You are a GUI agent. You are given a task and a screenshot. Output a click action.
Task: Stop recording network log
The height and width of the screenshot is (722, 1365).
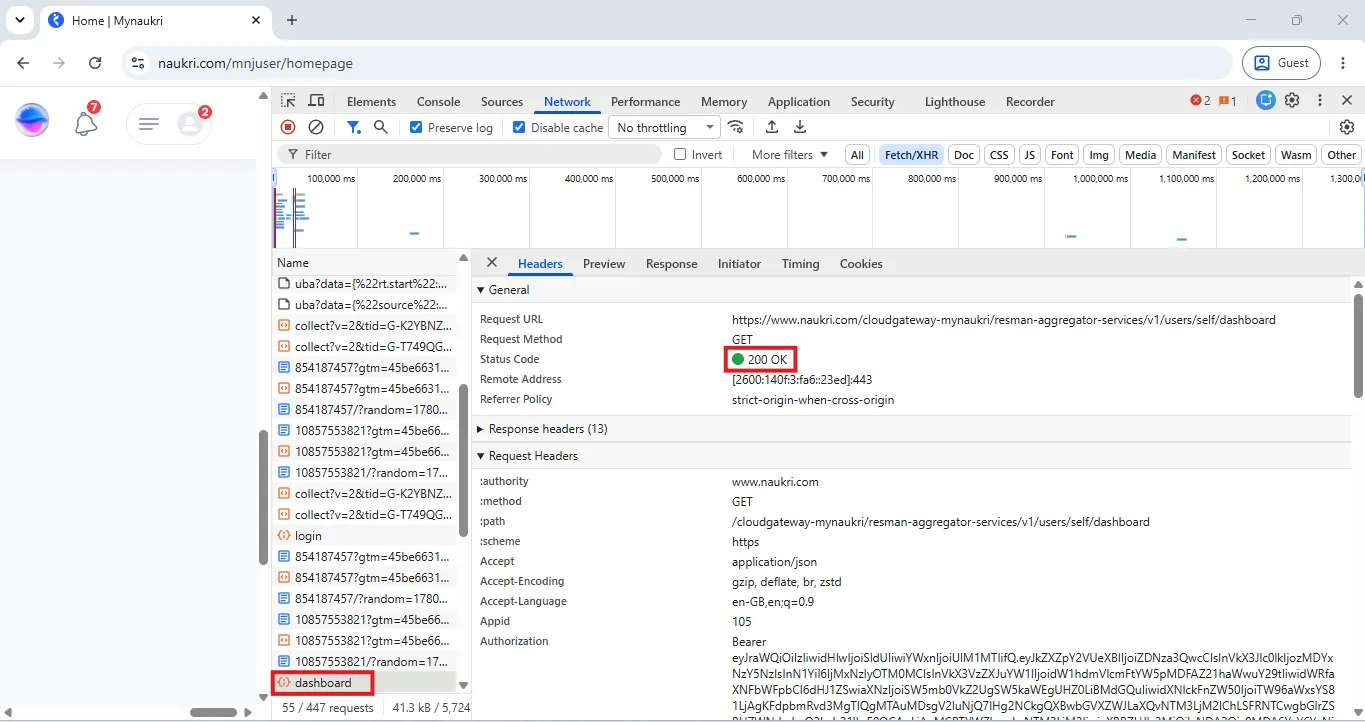click(288, 127)
